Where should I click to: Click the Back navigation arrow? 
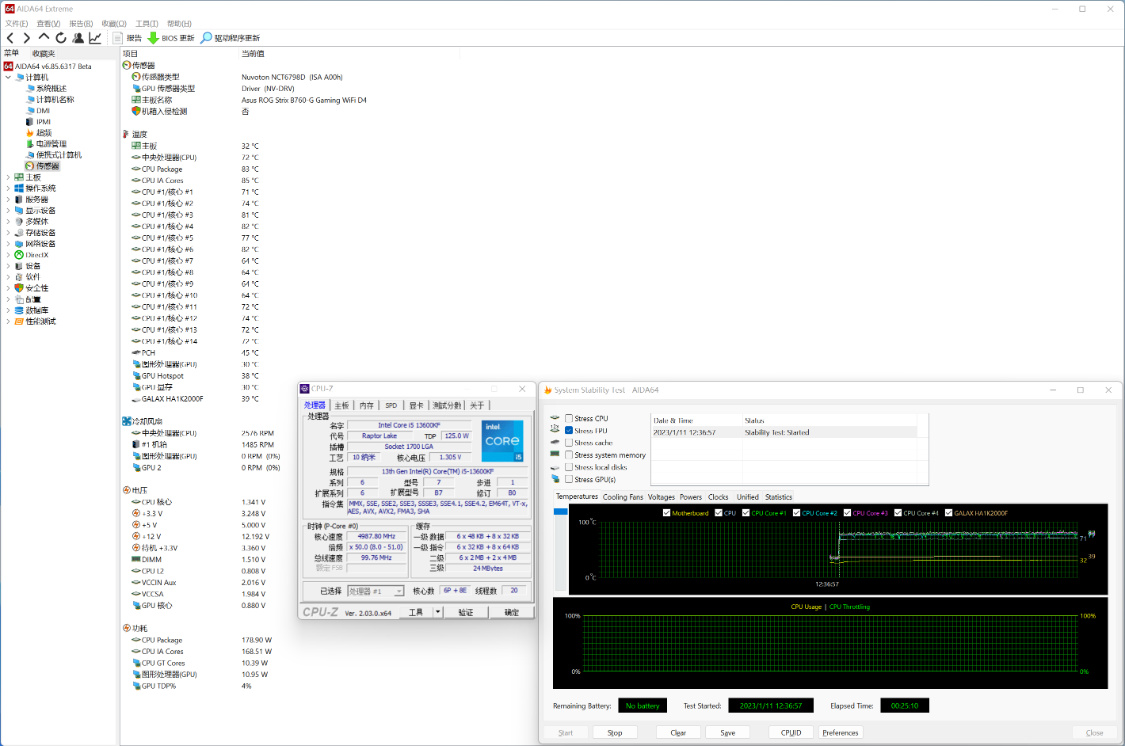tap(11, 38)
